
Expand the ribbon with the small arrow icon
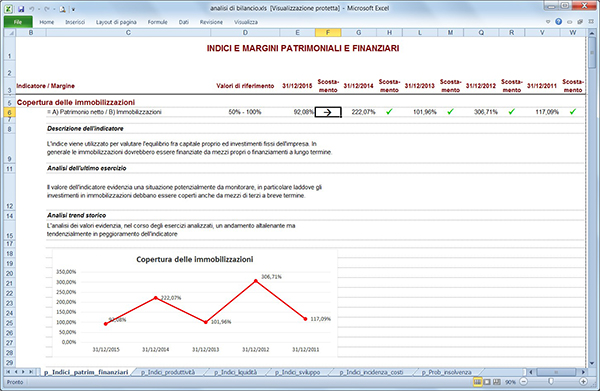pos(548,22)
